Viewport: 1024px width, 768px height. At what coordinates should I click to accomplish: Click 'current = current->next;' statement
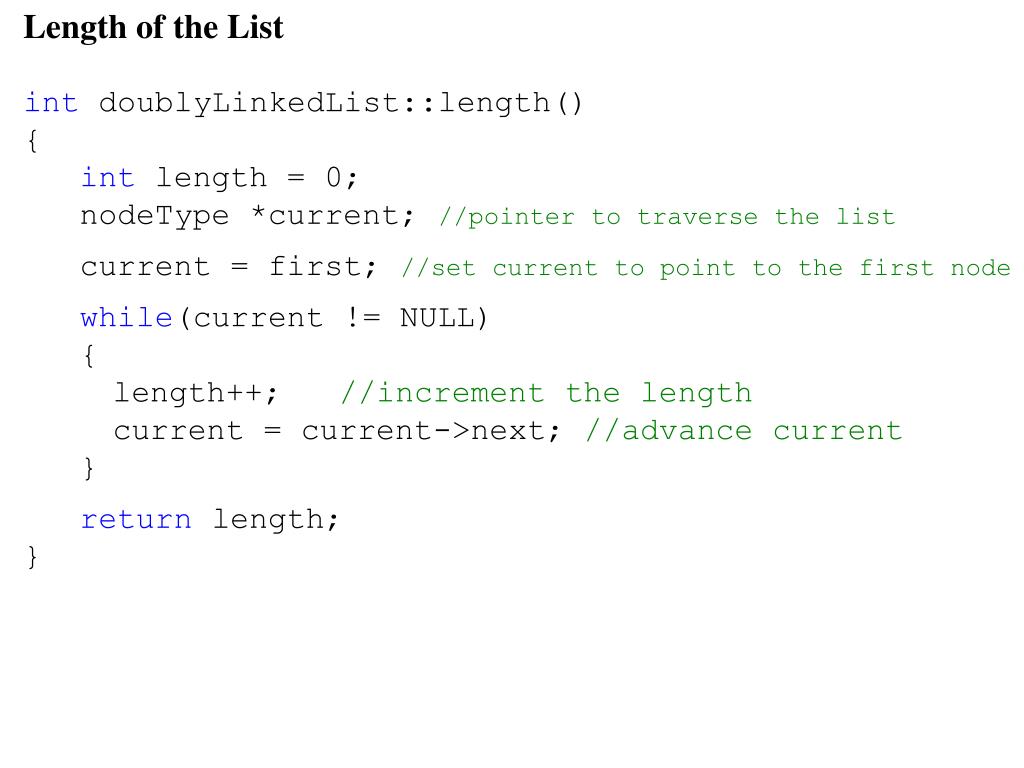(x=337, y=431)
